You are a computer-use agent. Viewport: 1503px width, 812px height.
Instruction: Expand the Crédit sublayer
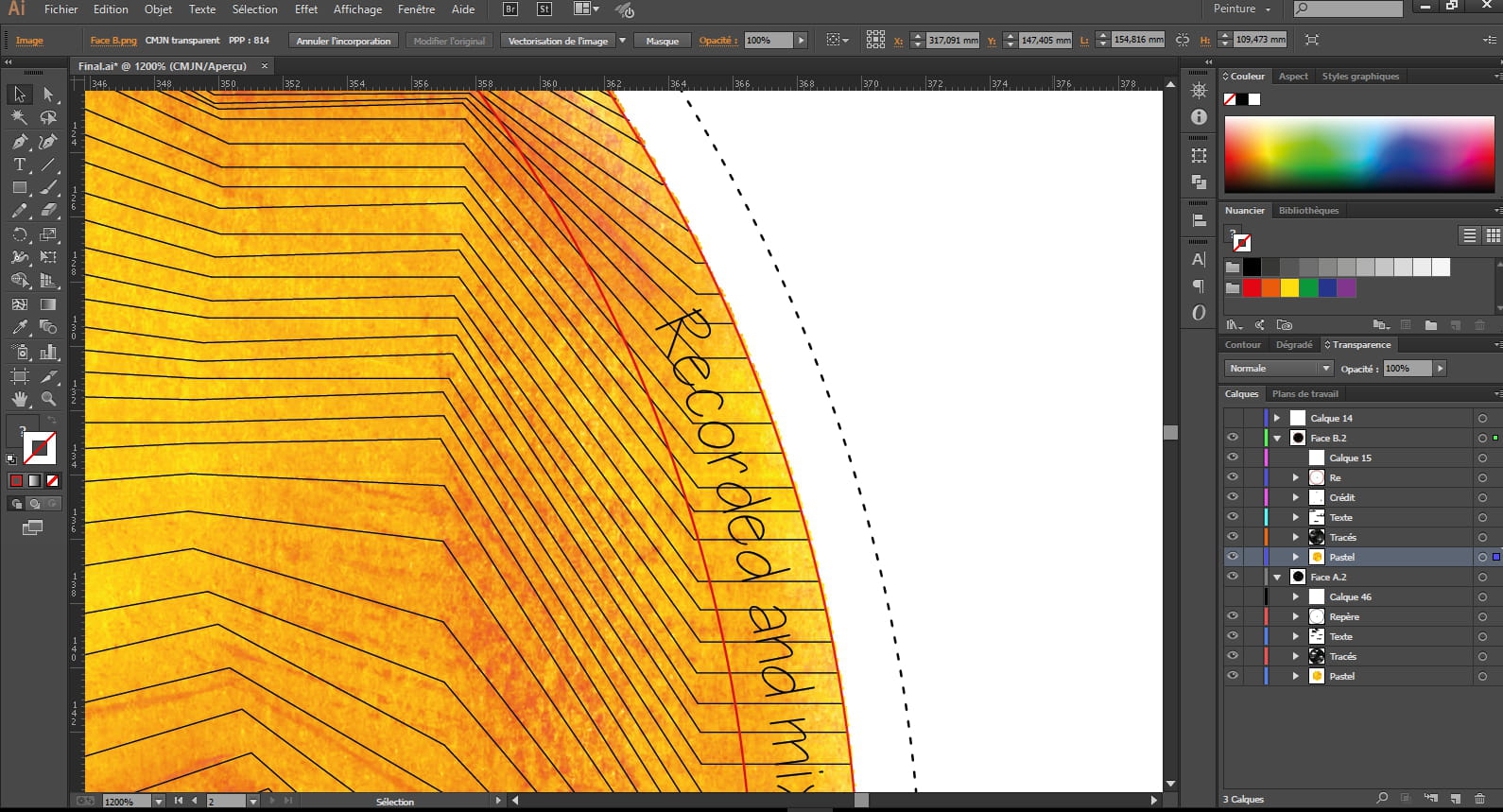click(1296, 497)
